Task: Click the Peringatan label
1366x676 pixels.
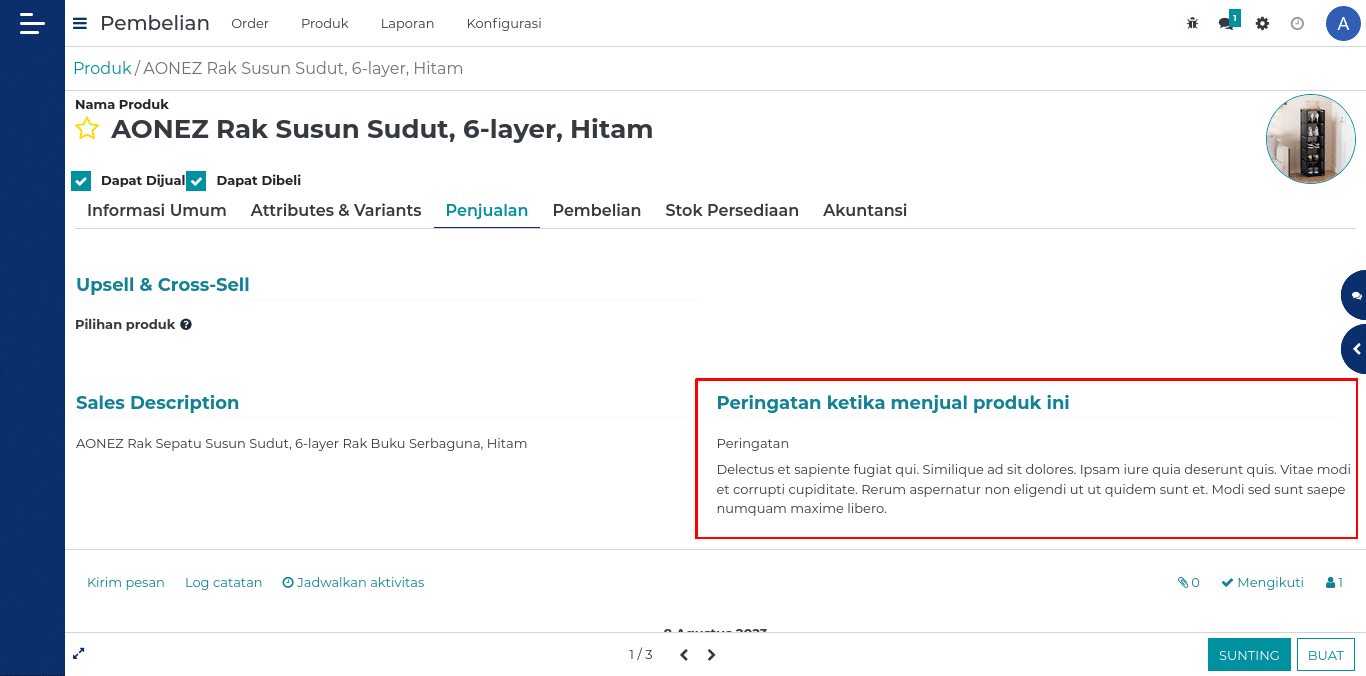Action: 753,443
